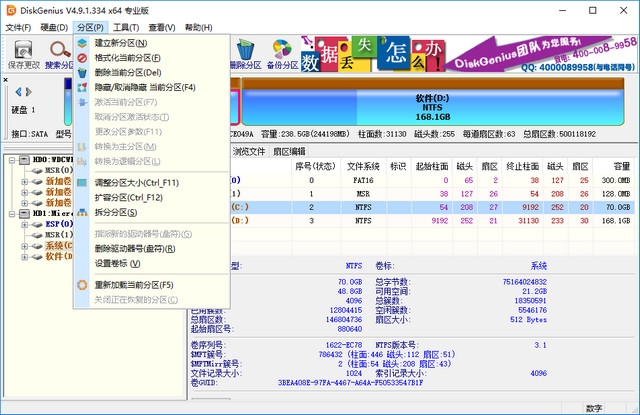Open the 硬盘(D) Disk menu
The height and width of the screenshot is (415, 640).
click(54, 27)
